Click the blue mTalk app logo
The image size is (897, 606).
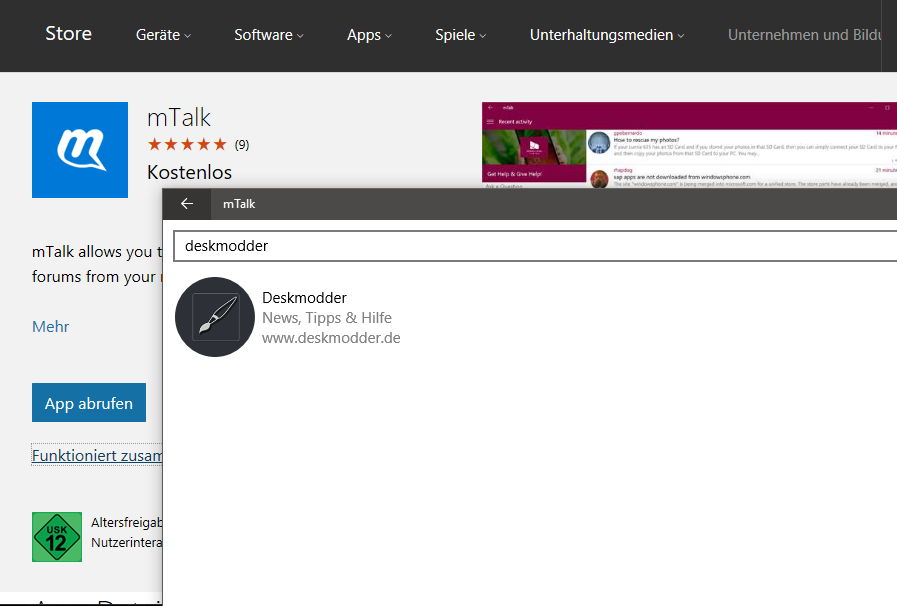(80, 150)
